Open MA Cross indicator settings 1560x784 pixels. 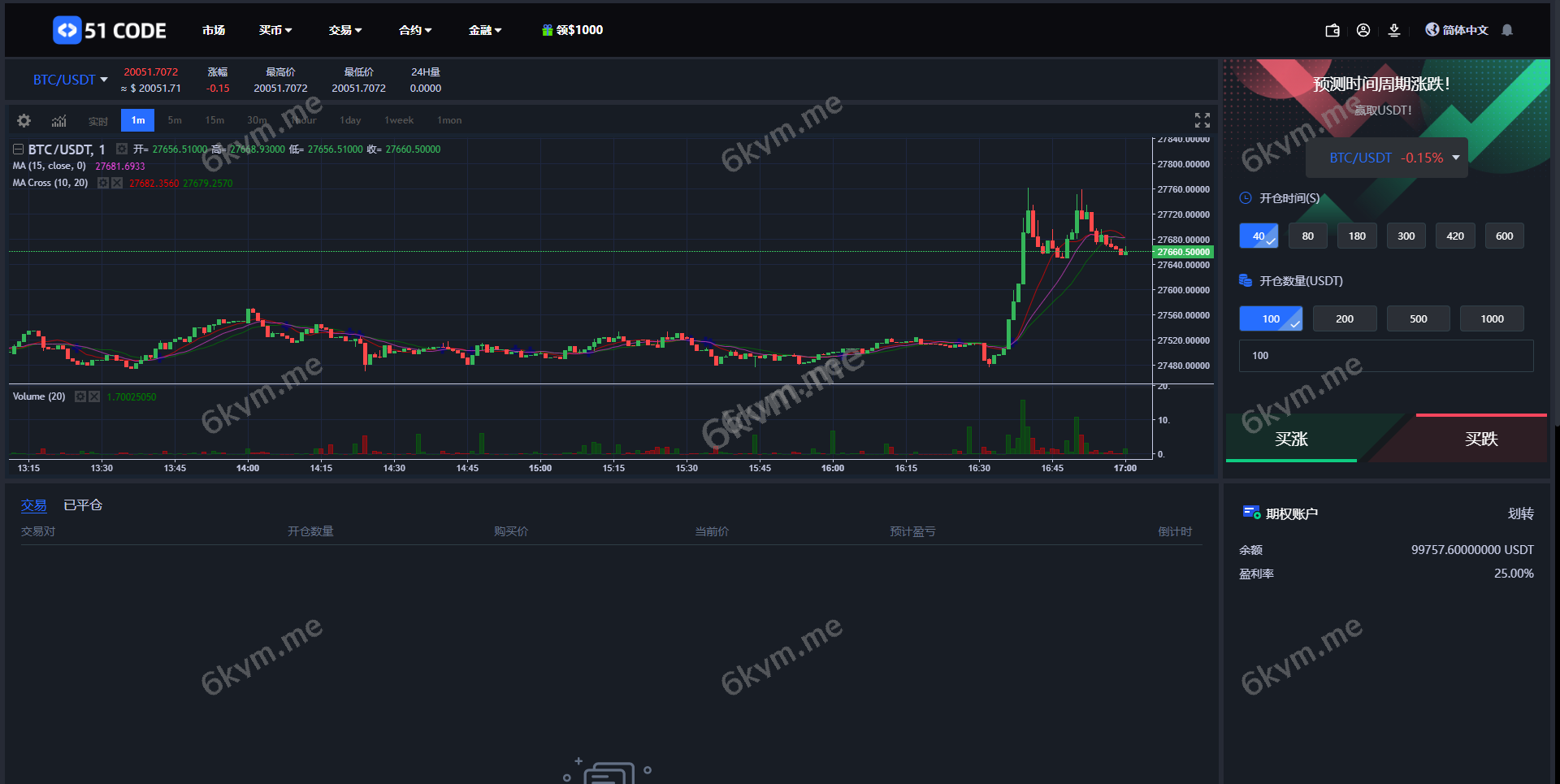pyautogui.click(x=103, y=183)
